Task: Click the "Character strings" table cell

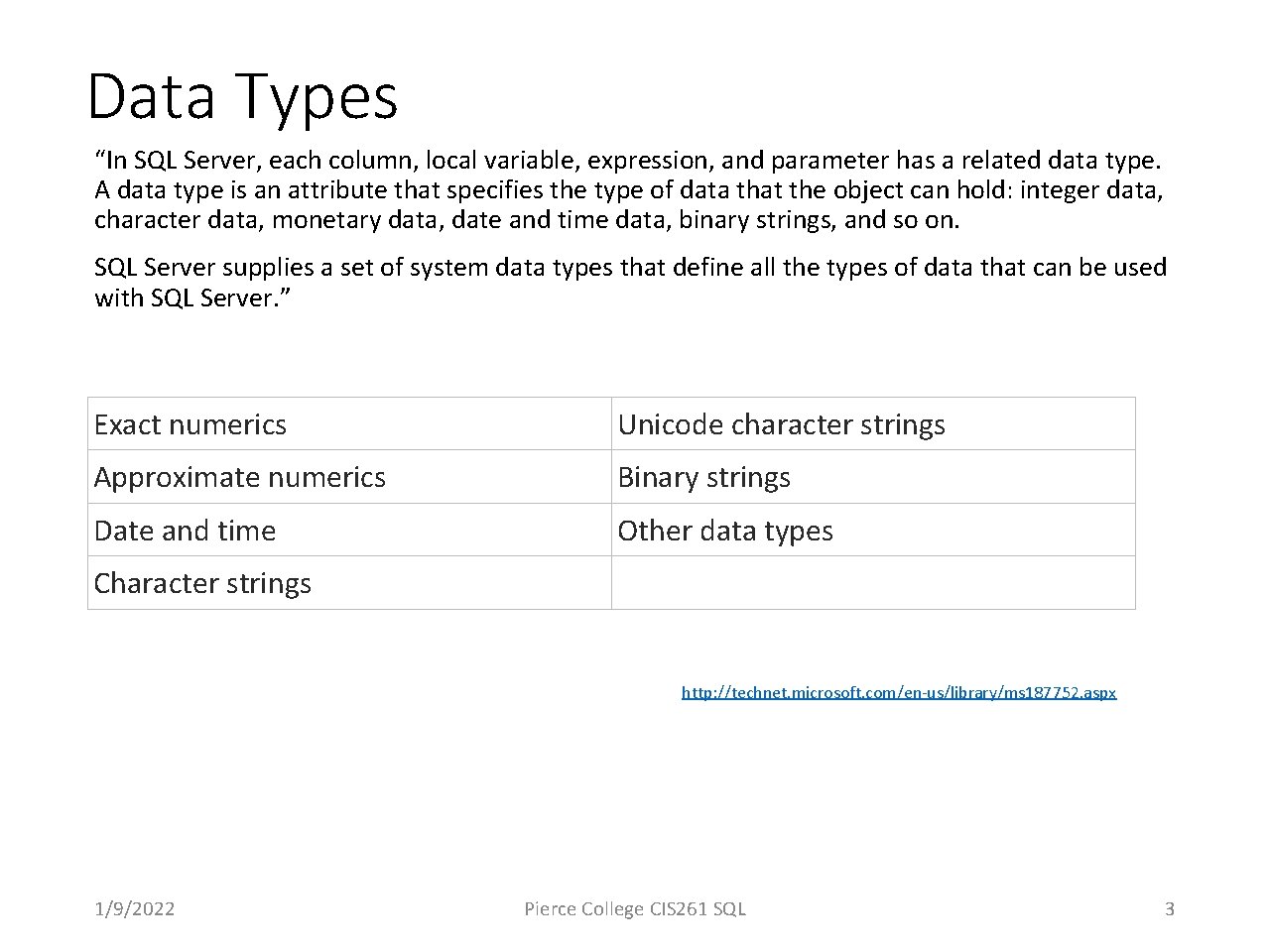Action: point(349,583)
